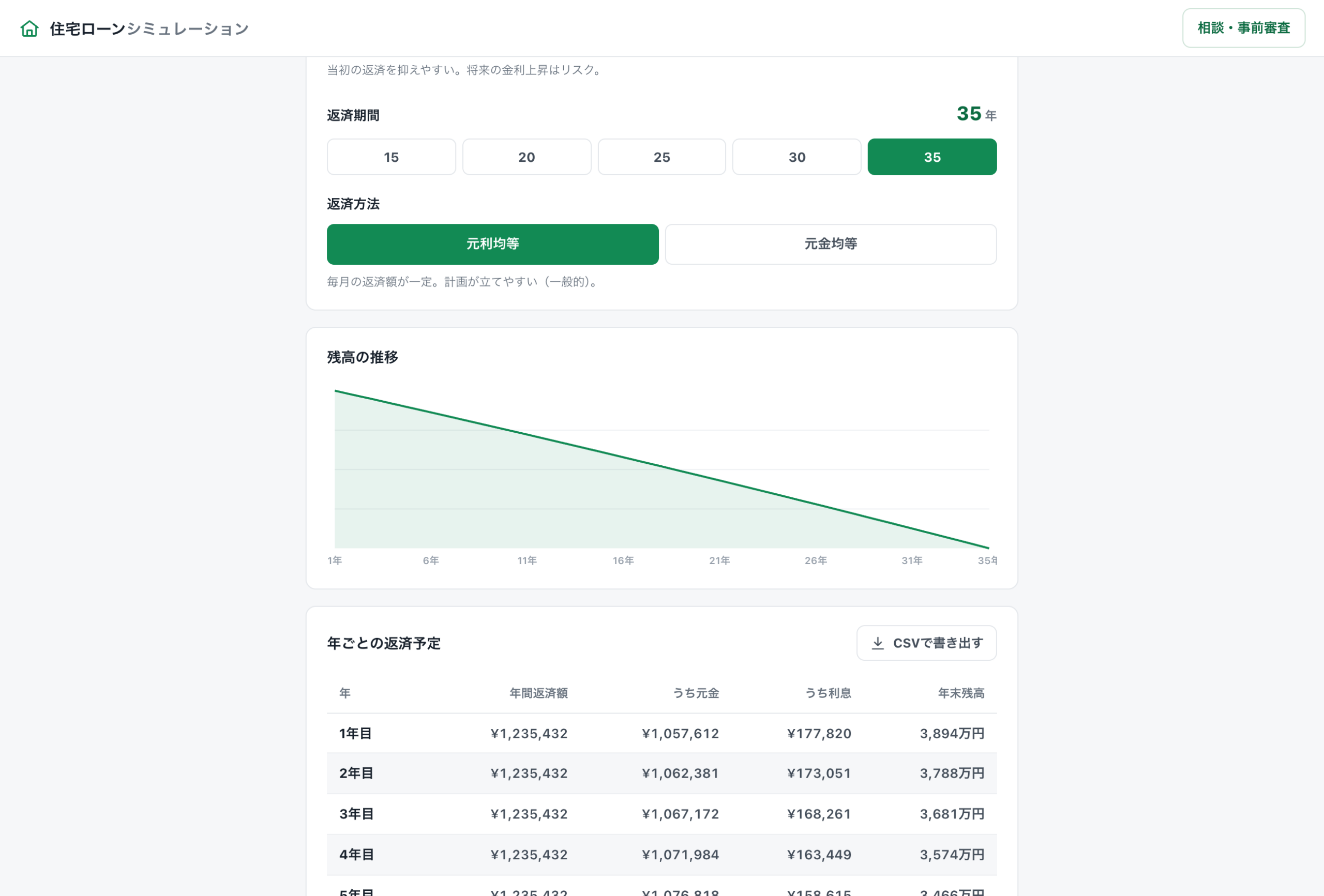Choose the 25-year repayment period
This screenshot has height=896, width=1324.
tap(661, 157)
